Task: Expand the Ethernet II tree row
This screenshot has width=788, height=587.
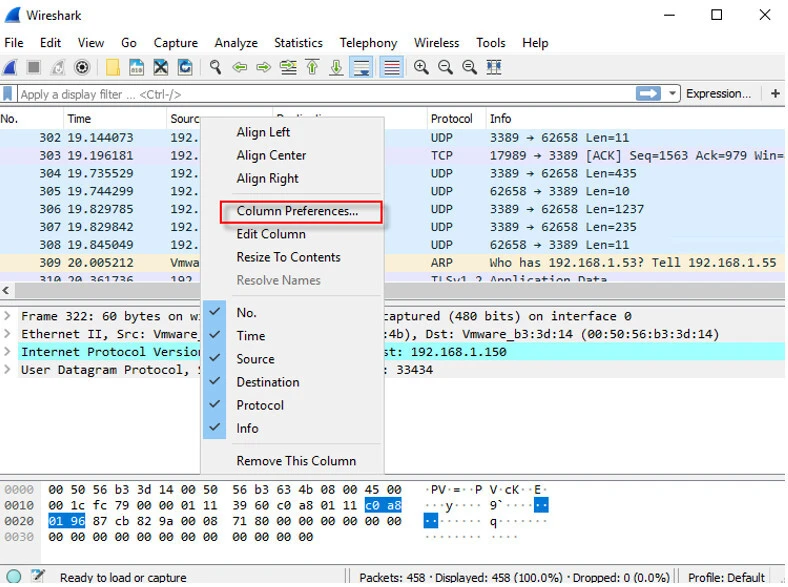Action: (x=8, y=334)
